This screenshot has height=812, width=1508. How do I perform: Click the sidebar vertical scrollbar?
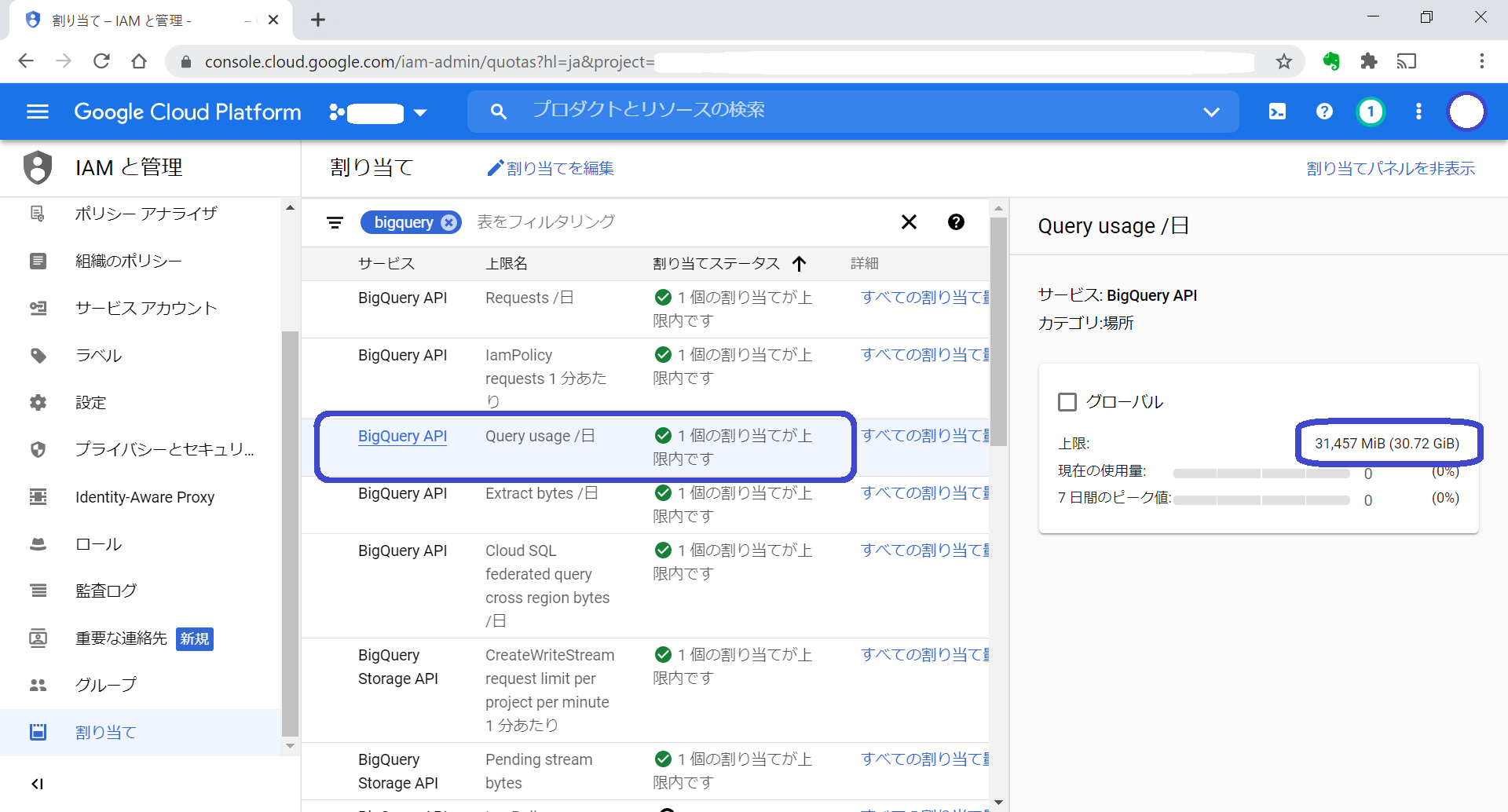coord(290,534)
